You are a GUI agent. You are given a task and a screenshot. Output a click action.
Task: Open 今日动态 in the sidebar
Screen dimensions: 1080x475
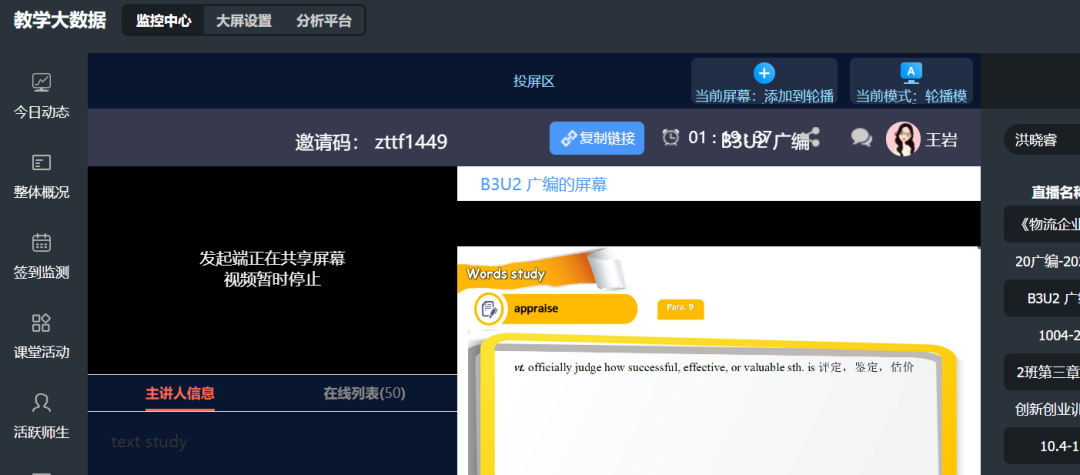[42, 96]
